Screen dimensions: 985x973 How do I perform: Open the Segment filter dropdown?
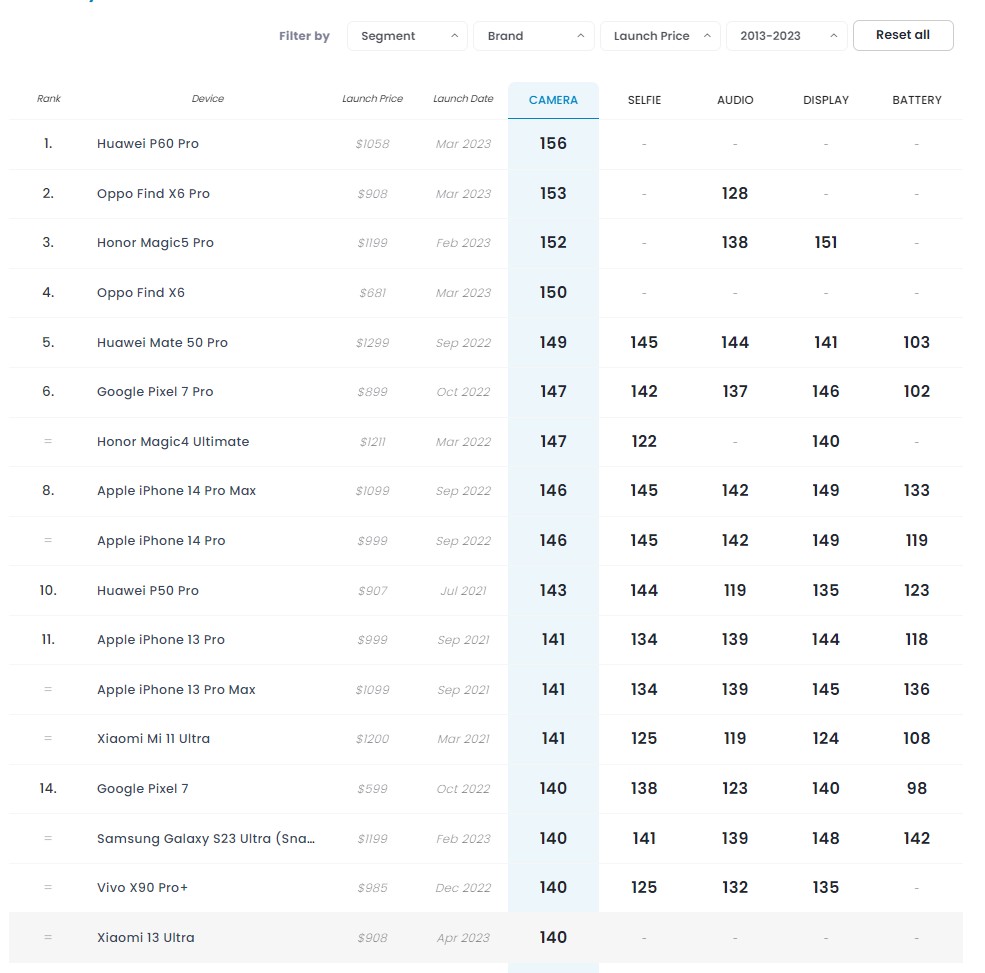(406, 35)
